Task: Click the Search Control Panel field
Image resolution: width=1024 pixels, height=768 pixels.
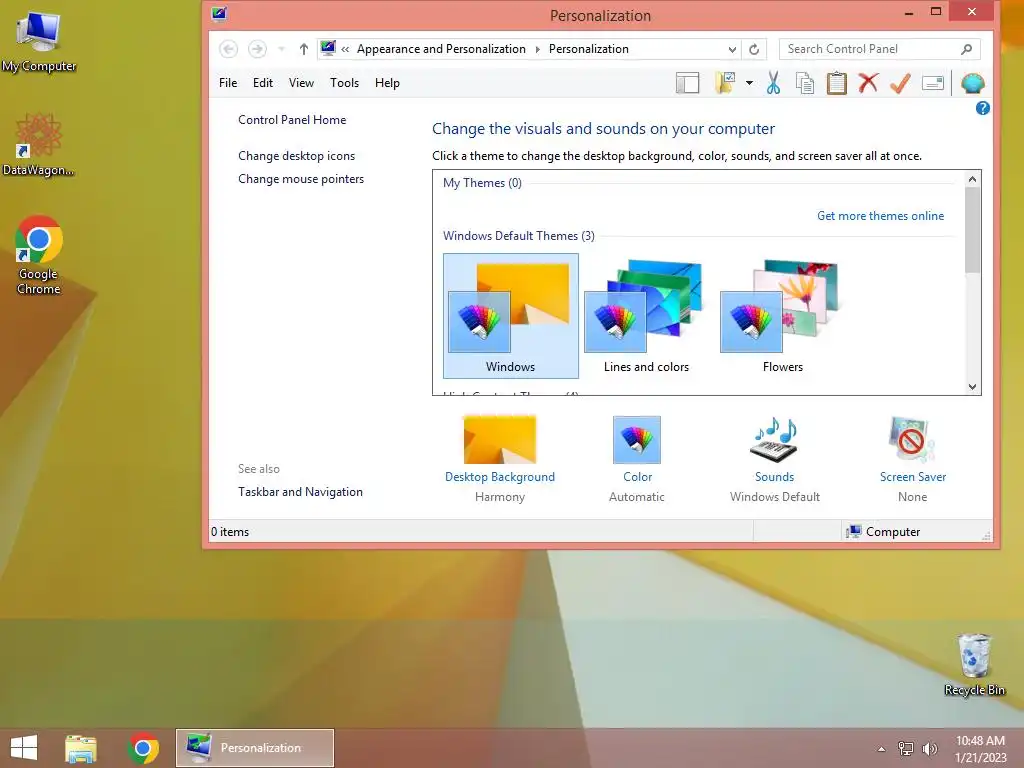Action: click(880, 49)
